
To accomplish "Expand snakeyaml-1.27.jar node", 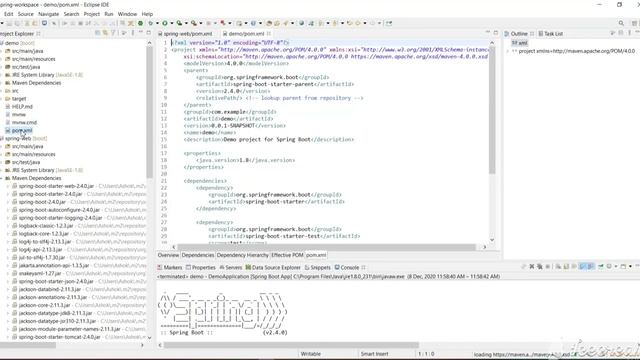I will click(x=8, y=273).
